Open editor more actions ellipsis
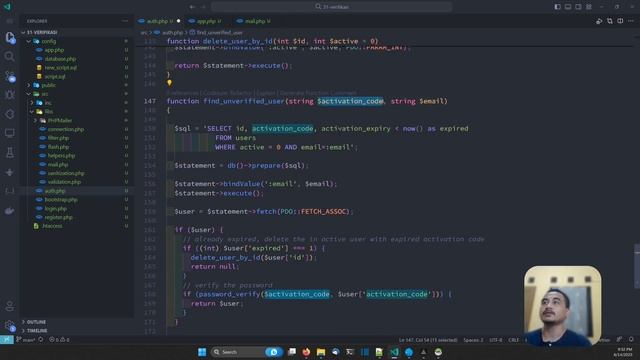This screenshot has width=640, height=360. (631, 21)
